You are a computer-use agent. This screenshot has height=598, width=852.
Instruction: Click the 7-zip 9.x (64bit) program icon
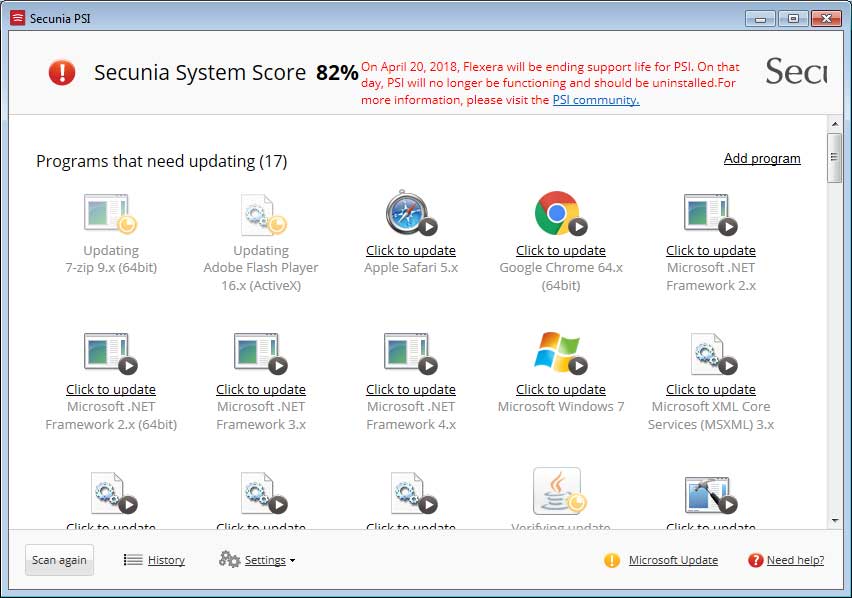click(x=110, y=213)
